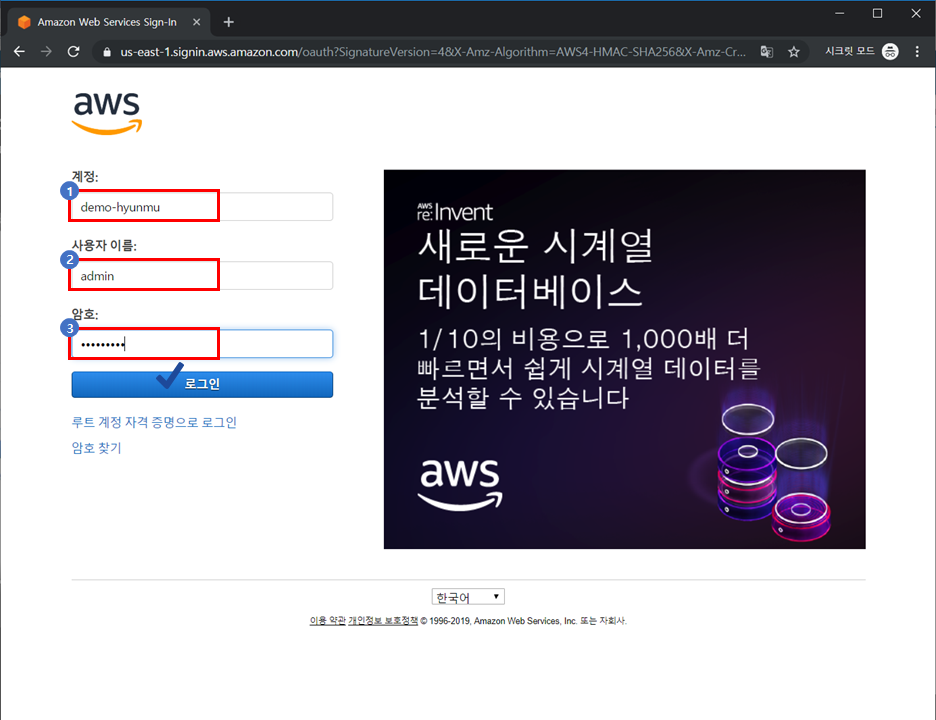Click the browser back arrow

pos(19,52)
